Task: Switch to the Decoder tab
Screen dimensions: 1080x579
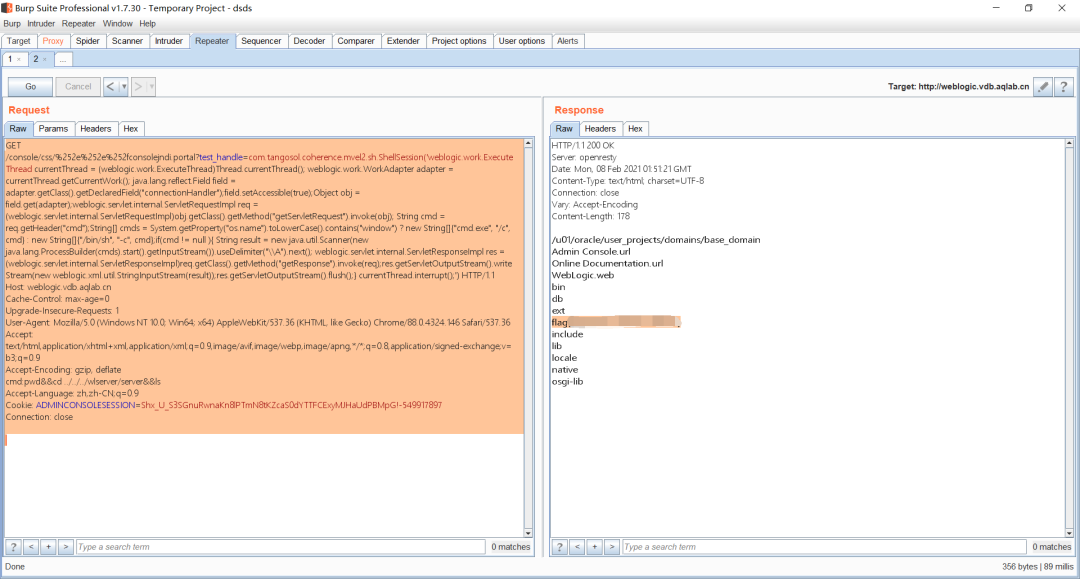Action: point(309,41)
